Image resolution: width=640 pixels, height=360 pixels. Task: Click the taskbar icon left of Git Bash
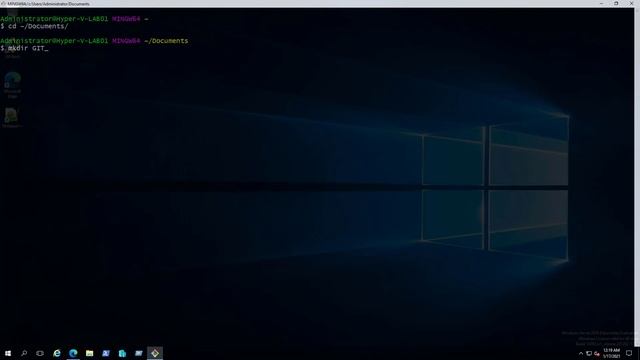(x=138, y=353)
